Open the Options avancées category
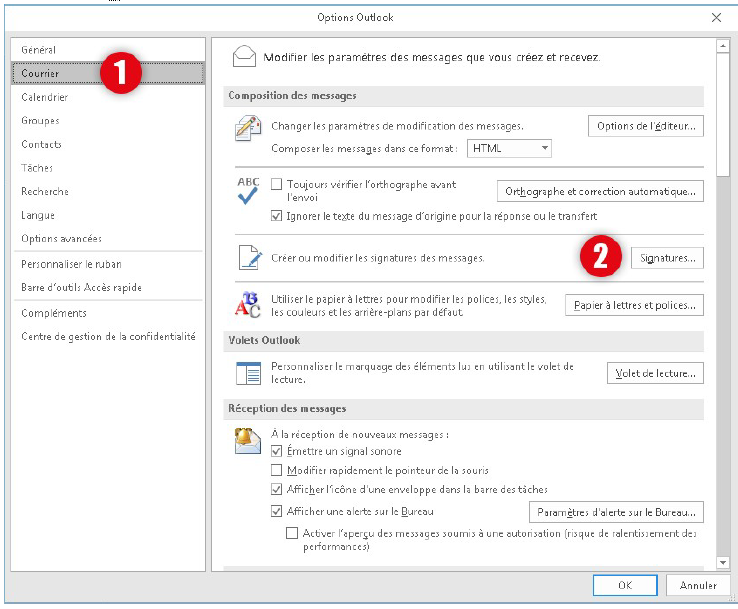 pyautogui.click(x=61, y=239)
